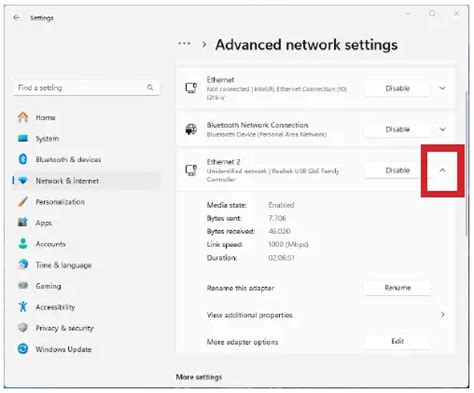Viewport: 474px width, 393px height.
Task: Open the Windows Update icon
Action: (23, 349)
